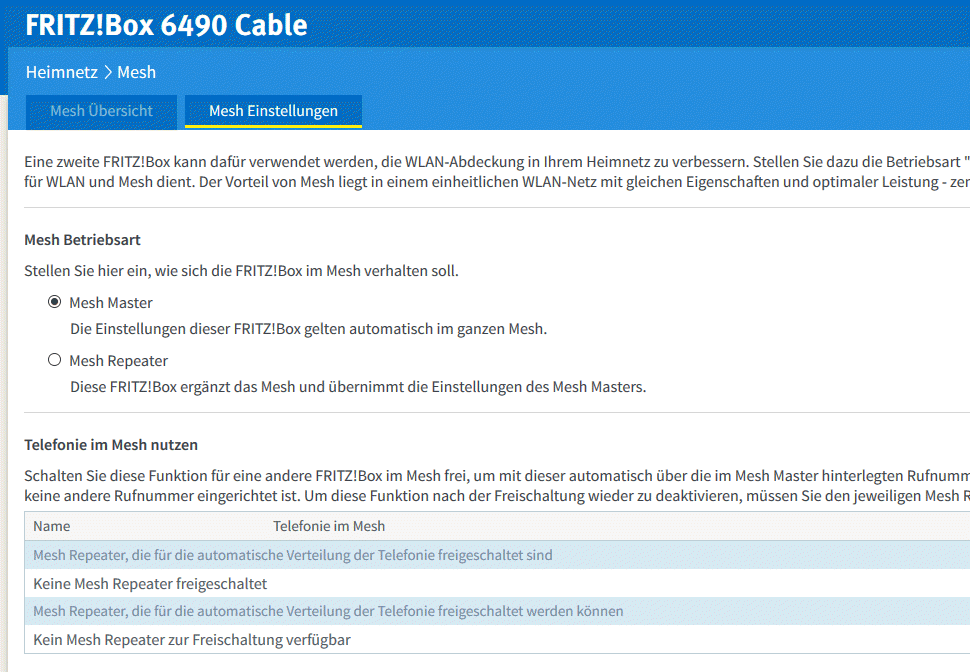Image resolution: width=970 pixels, height=672 pixels.
Task: Click the 'freigeschaltet werden können' group header row
Action: pos(497,611)
